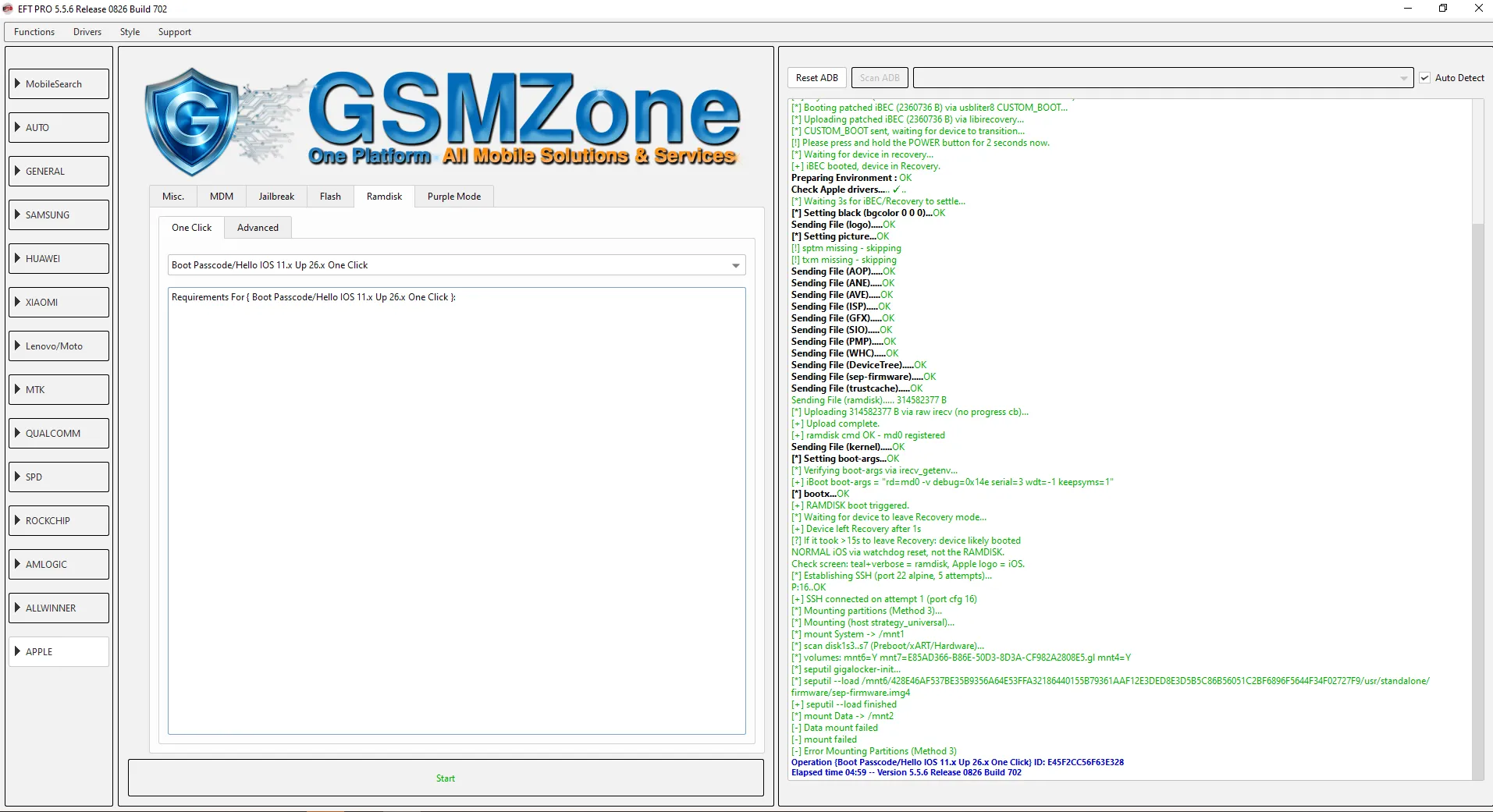Switch to the MDM tab
1493x812 pixels.
tap(222, 197)
